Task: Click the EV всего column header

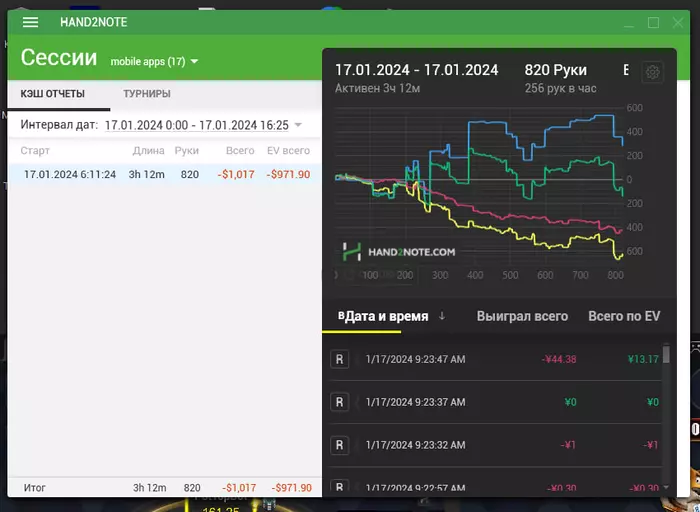Action: (288, 151)
